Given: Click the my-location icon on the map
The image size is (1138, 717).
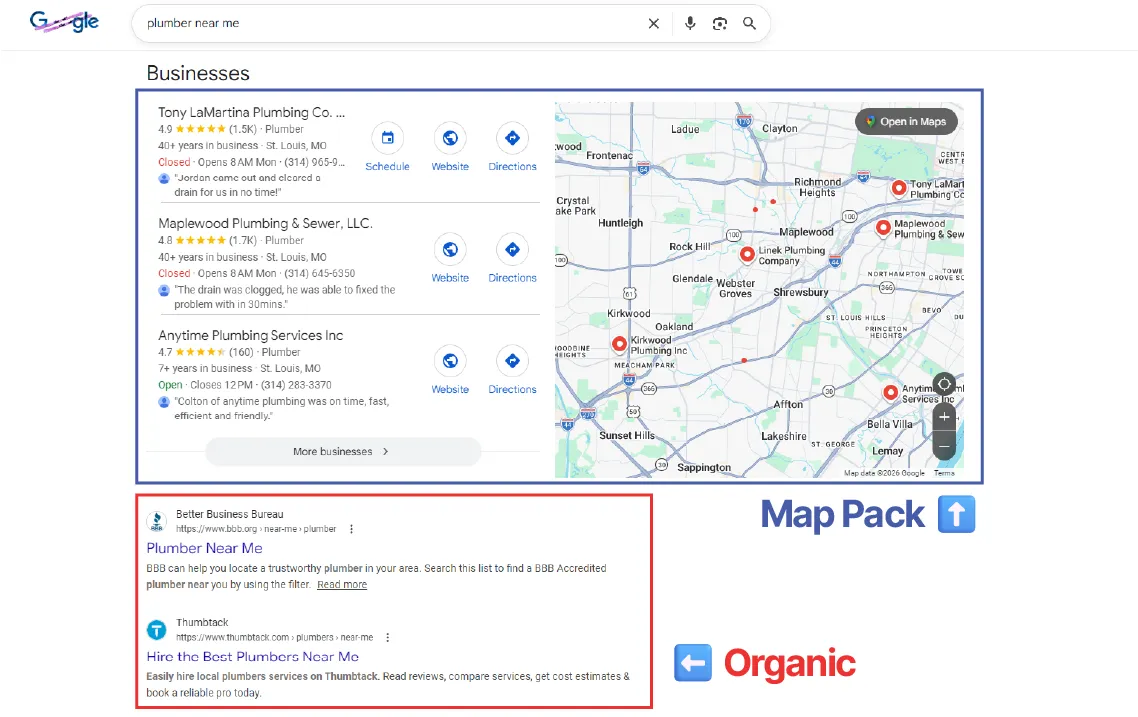Looking at the screenshot, I should click(x=944, y=385).
